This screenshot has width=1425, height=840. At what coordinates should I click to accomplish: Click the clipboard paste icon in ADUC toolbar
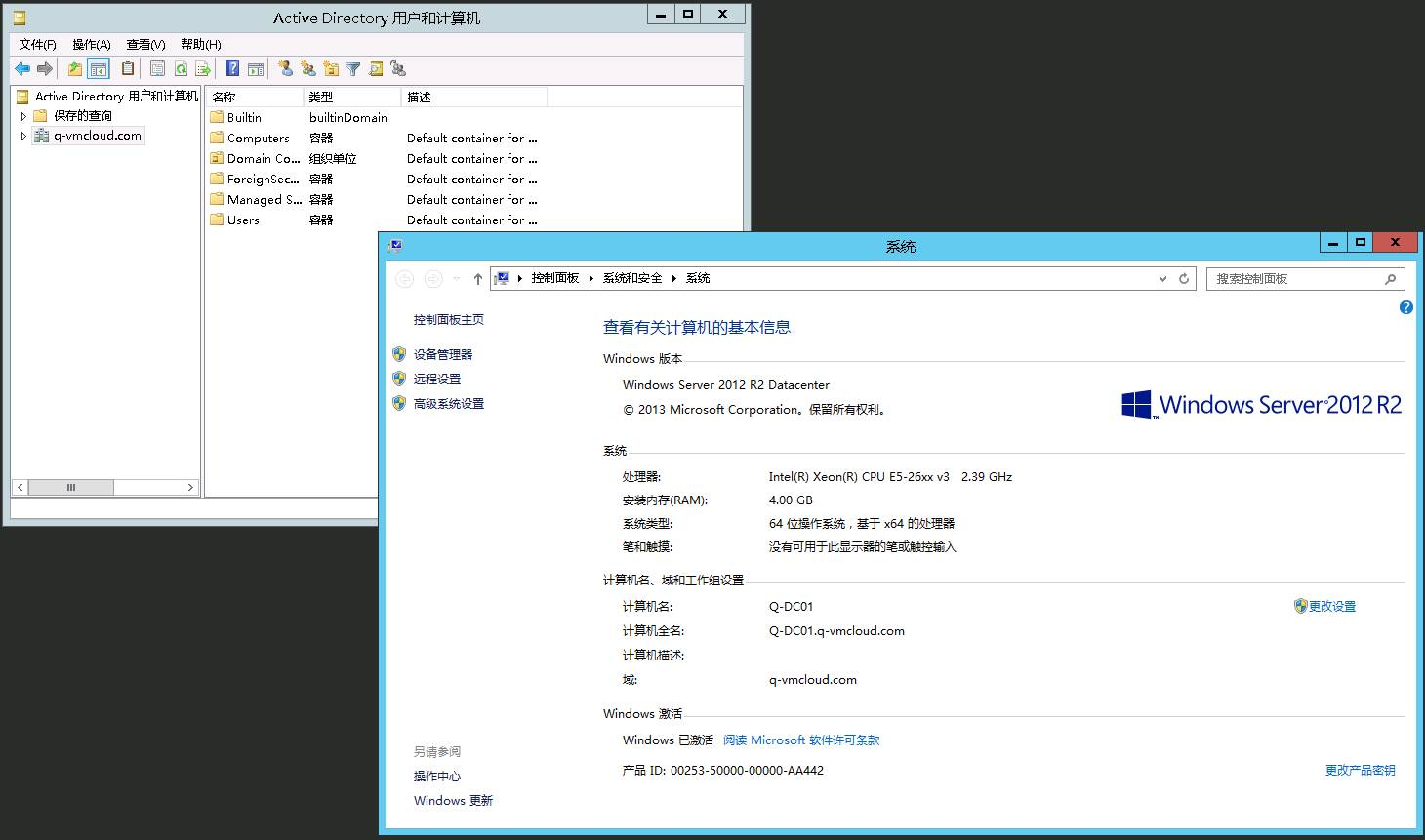point(128,69)
